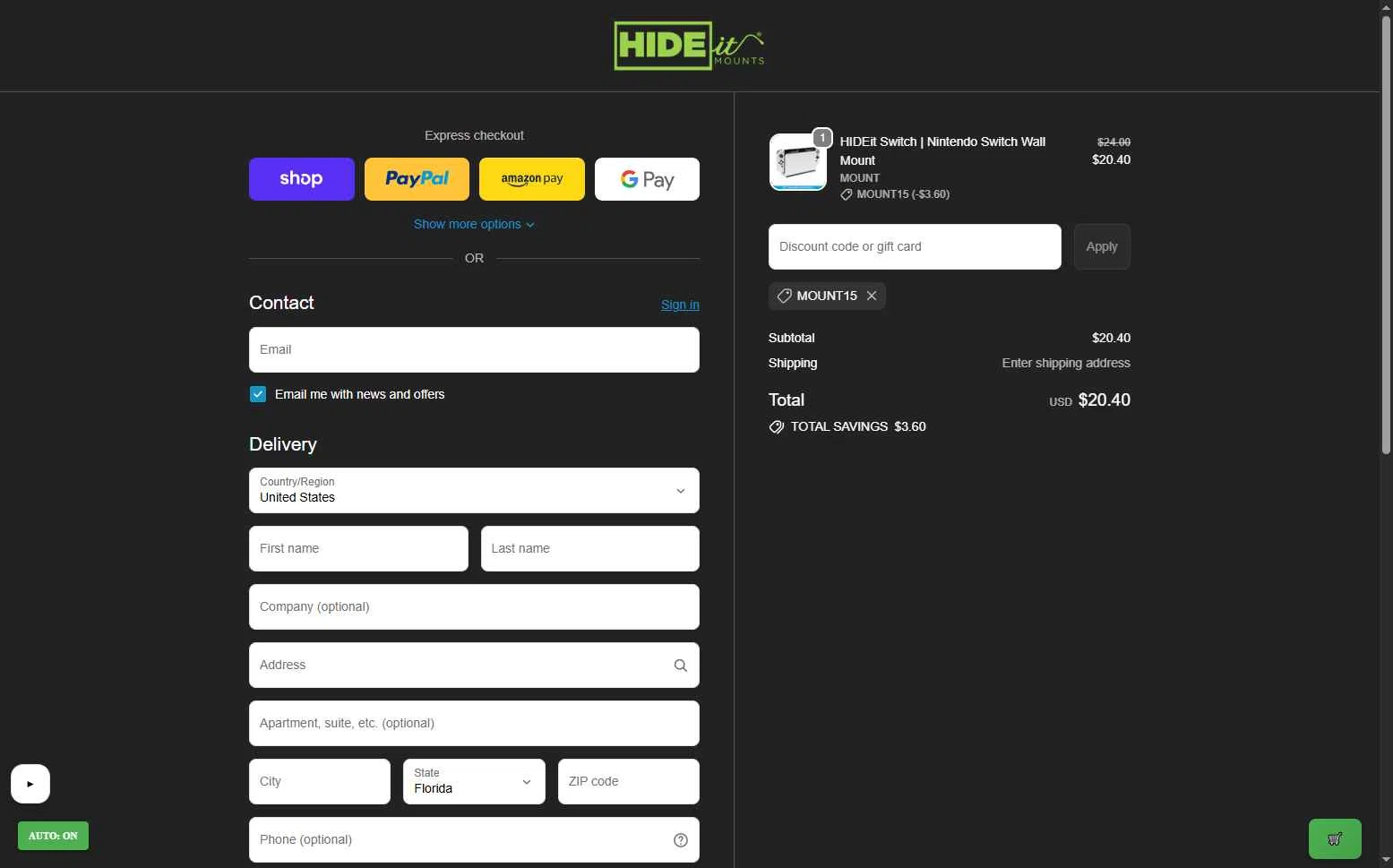Pay with Amazon Pay
Image resolution: width=1393 pixels, height=868 pixels.
click(532, 179)
